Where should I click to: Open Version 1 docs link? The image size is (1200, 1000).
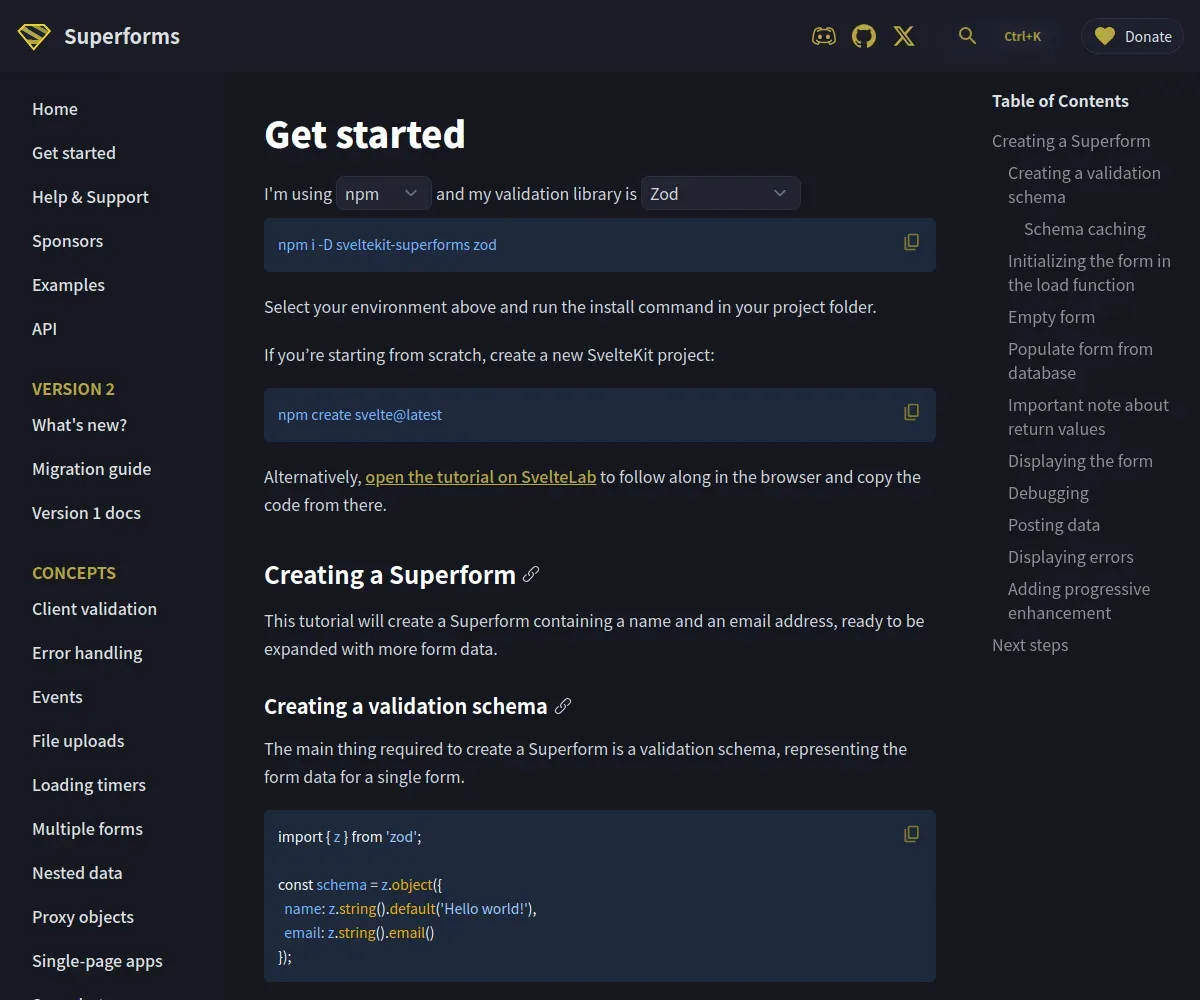coord(86,513)
